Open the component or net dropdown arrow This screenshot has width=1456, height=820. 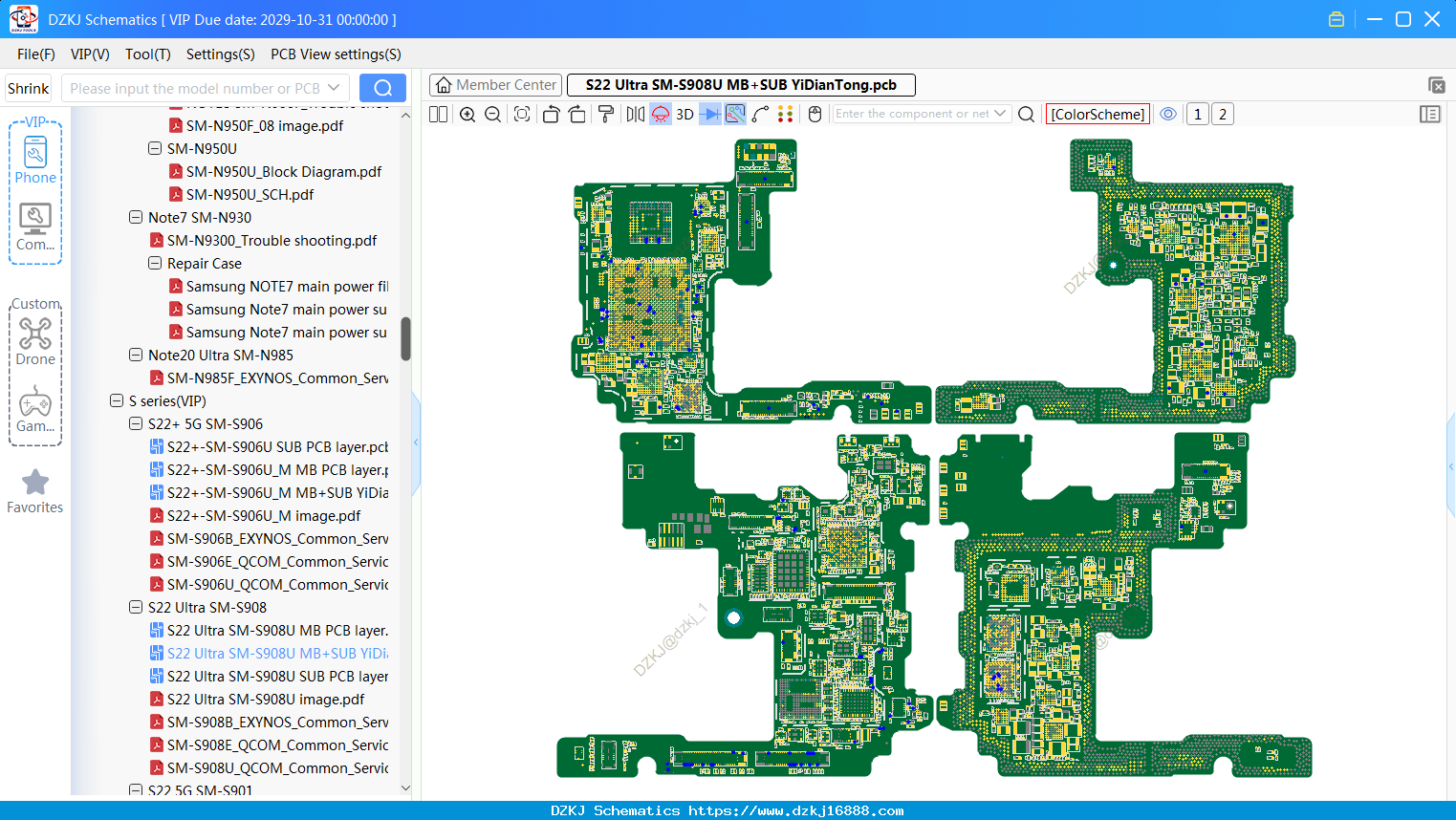click(x=1000, y=114)
